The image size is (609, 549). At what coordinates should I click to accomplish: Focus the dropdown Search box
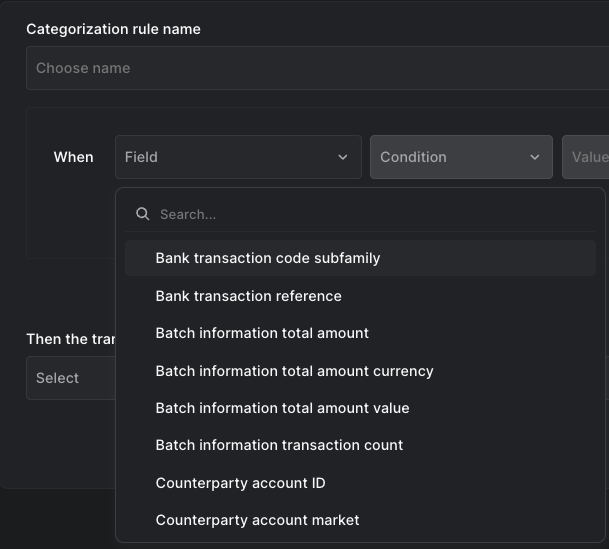[370, 214]
